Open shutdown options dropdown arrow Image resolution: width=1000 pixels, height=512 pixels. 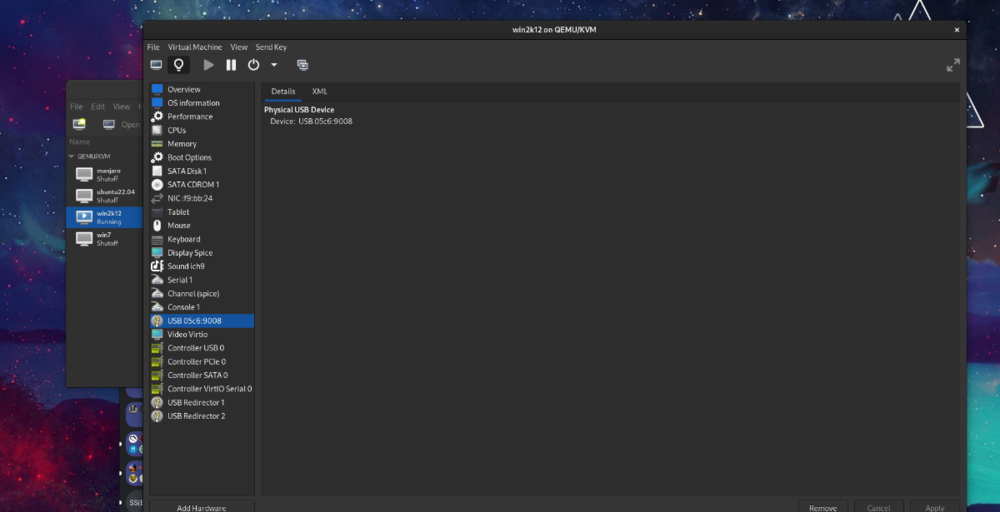(274, 65)
